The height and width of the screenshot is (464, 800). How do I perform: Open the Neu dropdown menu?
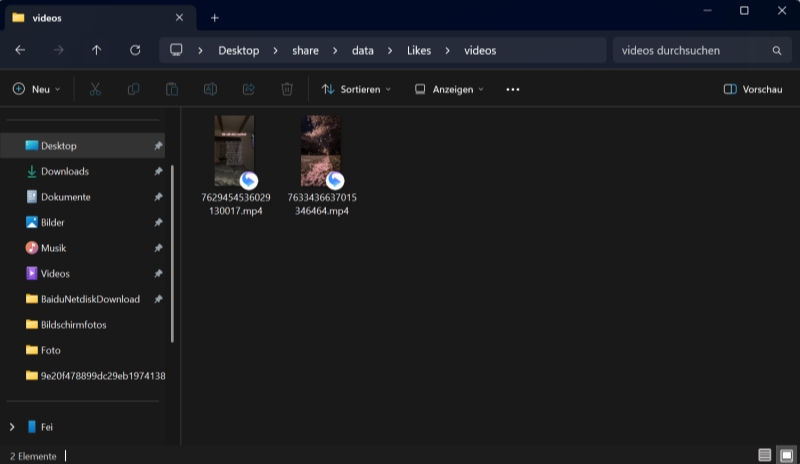tap(37, 89)
